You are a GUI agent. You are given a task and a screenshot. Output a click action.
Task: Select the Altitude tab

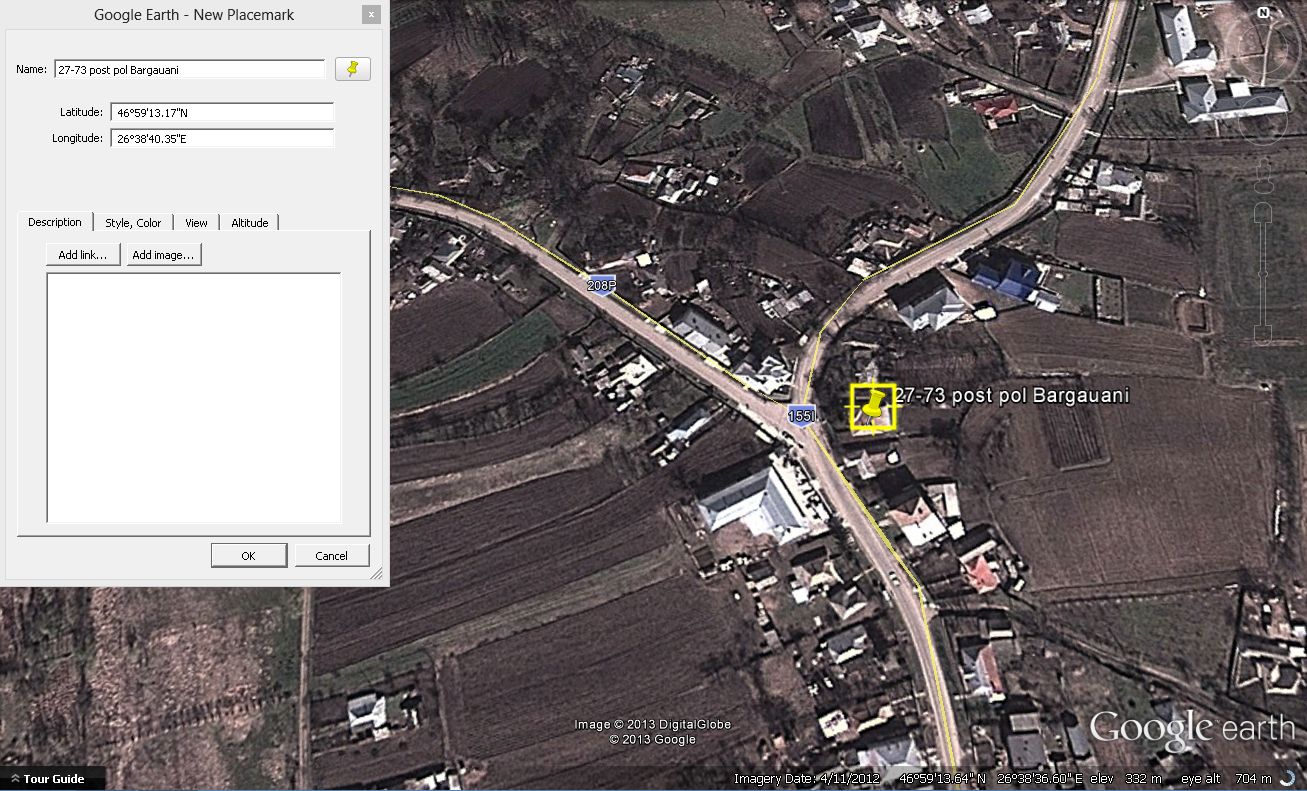pos(249,223)
